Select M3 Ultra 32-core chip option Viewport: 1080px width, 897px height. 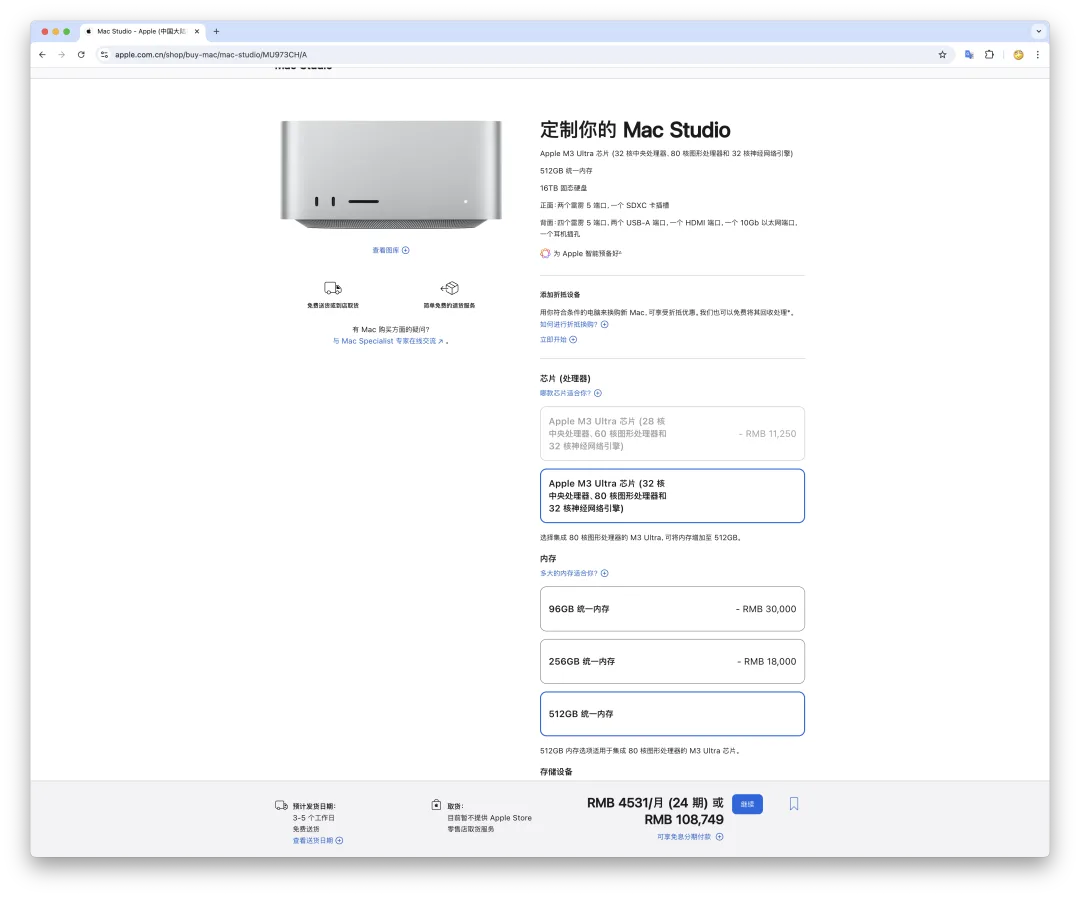point(672,495)
